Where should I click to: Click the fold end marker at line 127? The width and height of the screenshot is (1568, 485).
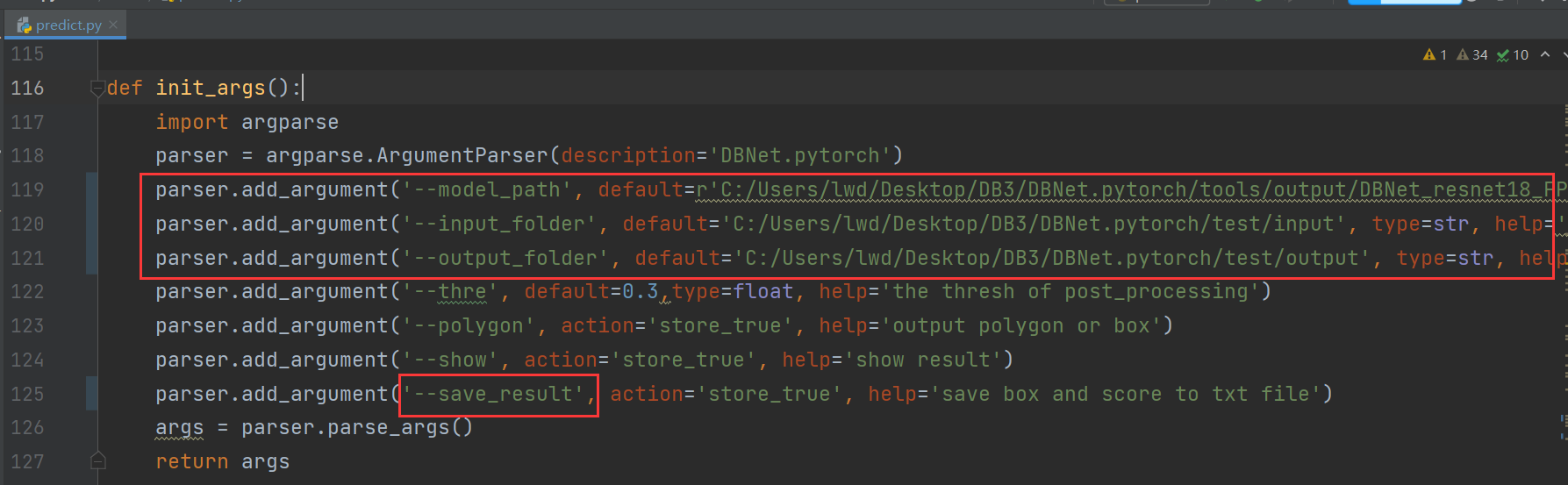[97, 461]
